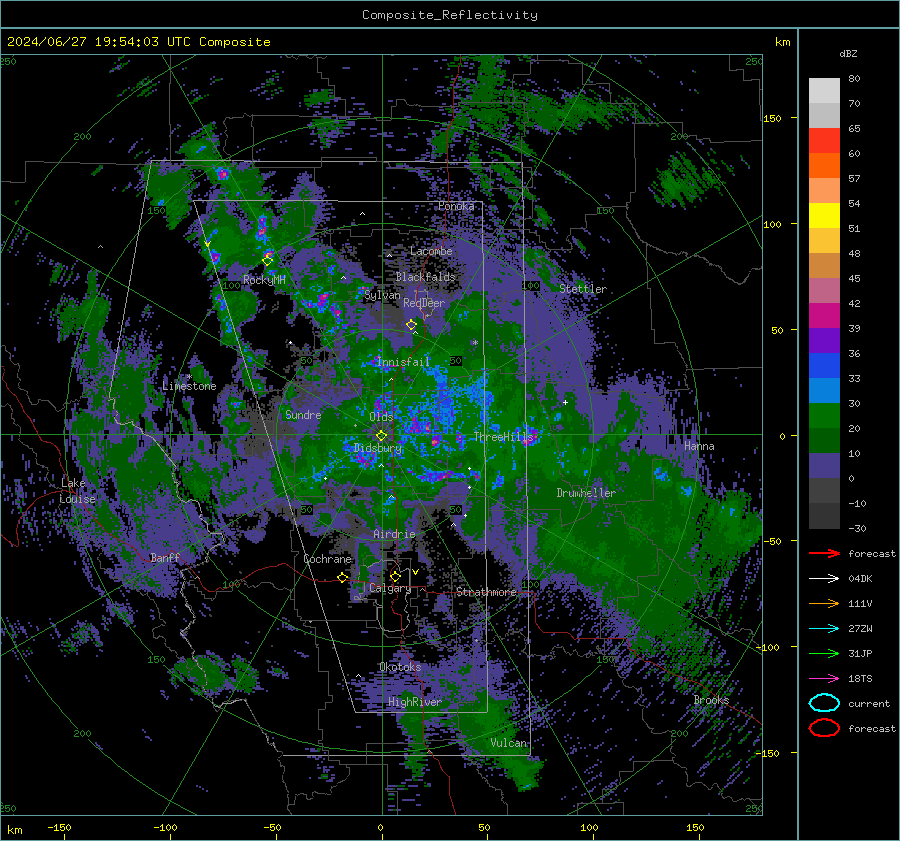Click the Sundre city label

(x=303, y=414)
